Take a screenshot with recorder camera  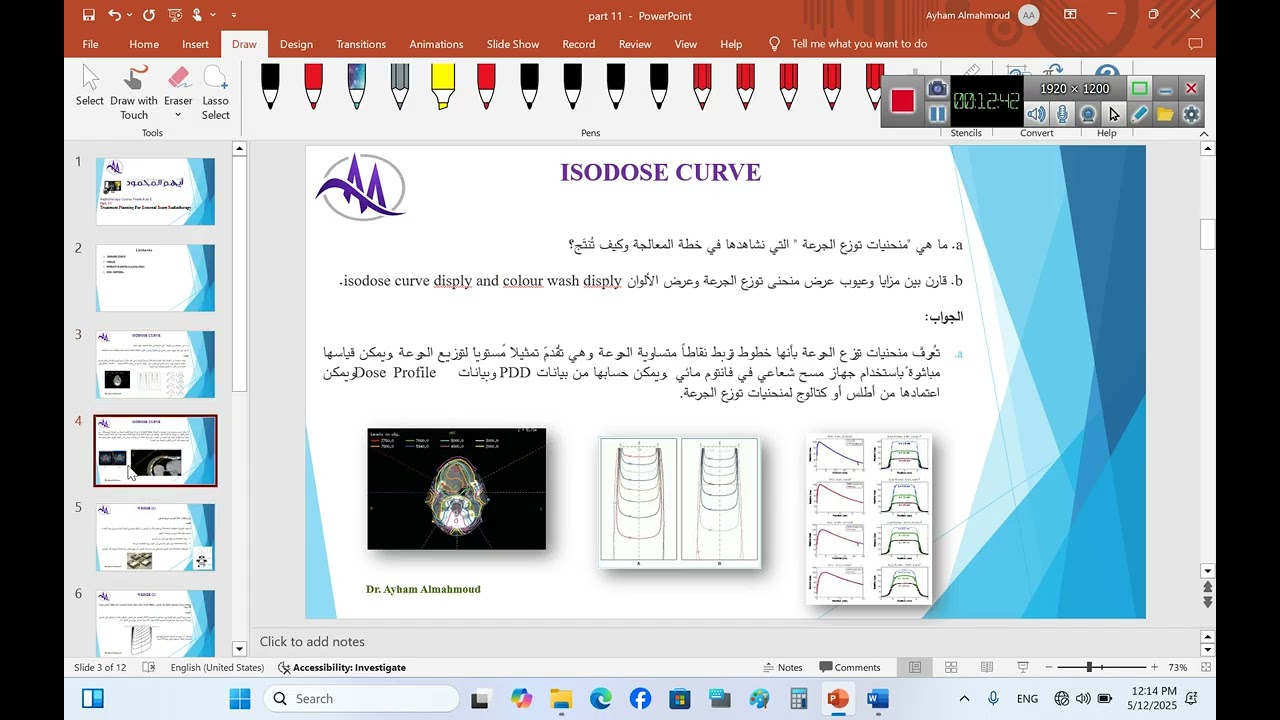point(937,89)
